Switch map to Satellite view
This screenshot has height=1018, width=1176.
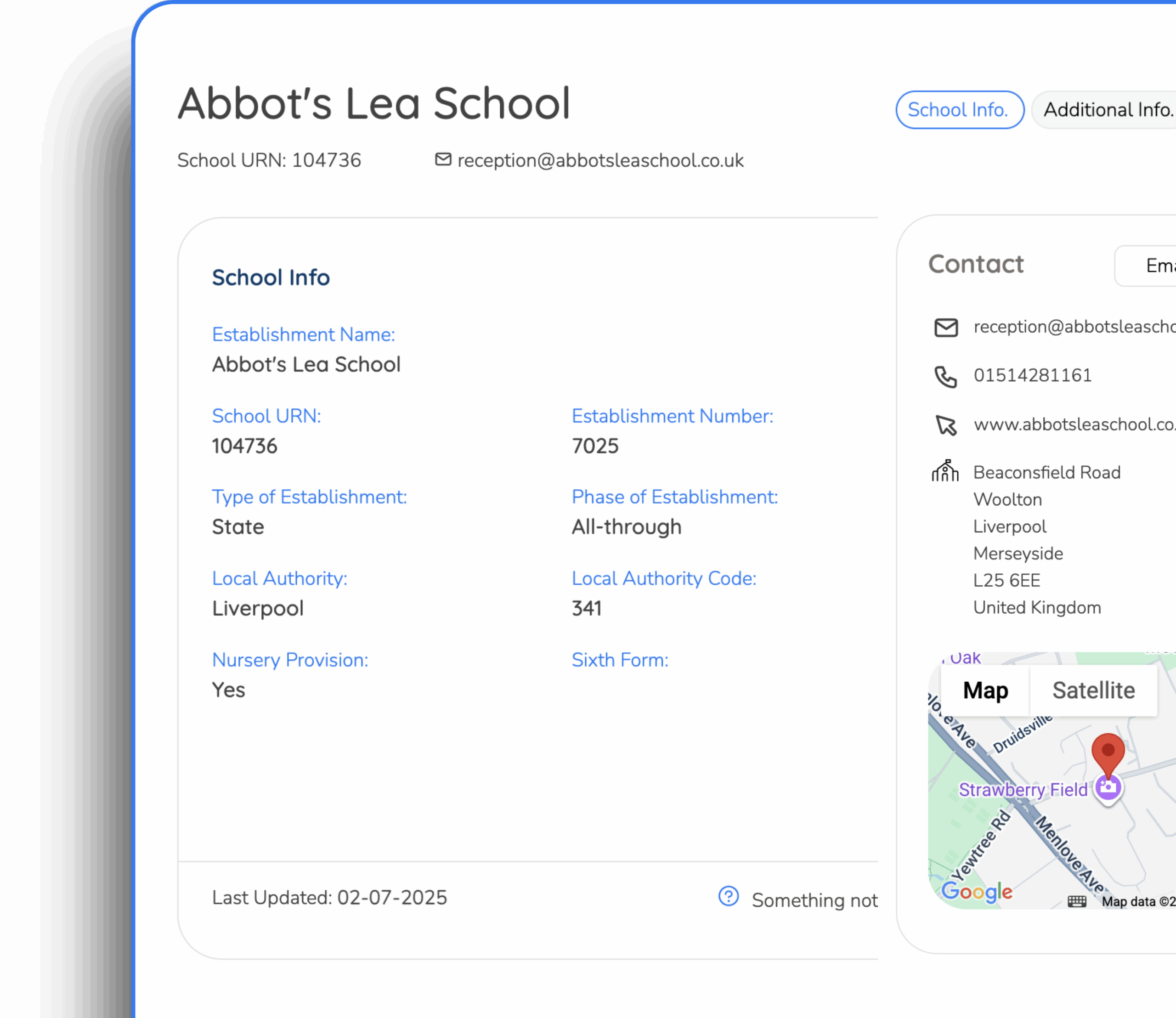1093,691
